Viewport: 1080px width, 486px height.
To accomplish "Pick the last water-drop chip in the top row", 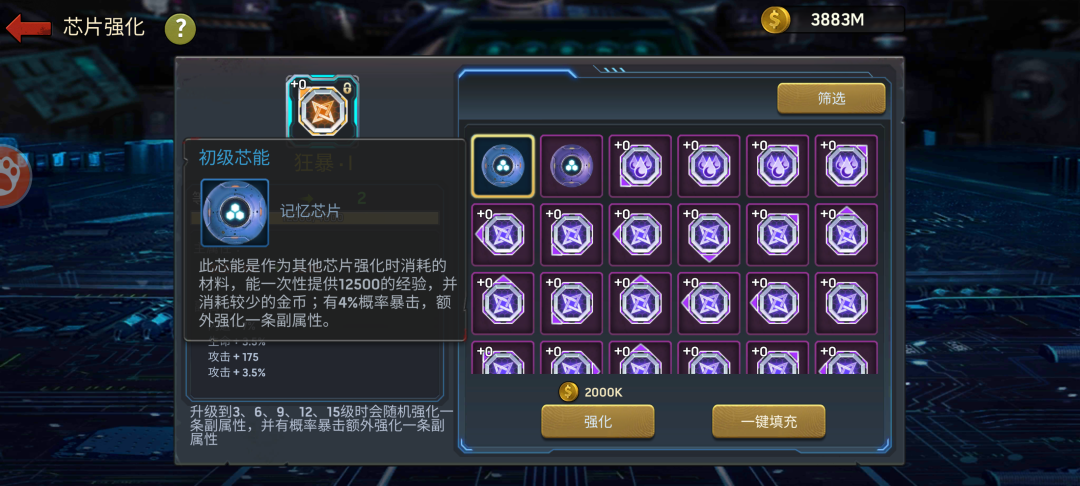I will coord(847,166).
